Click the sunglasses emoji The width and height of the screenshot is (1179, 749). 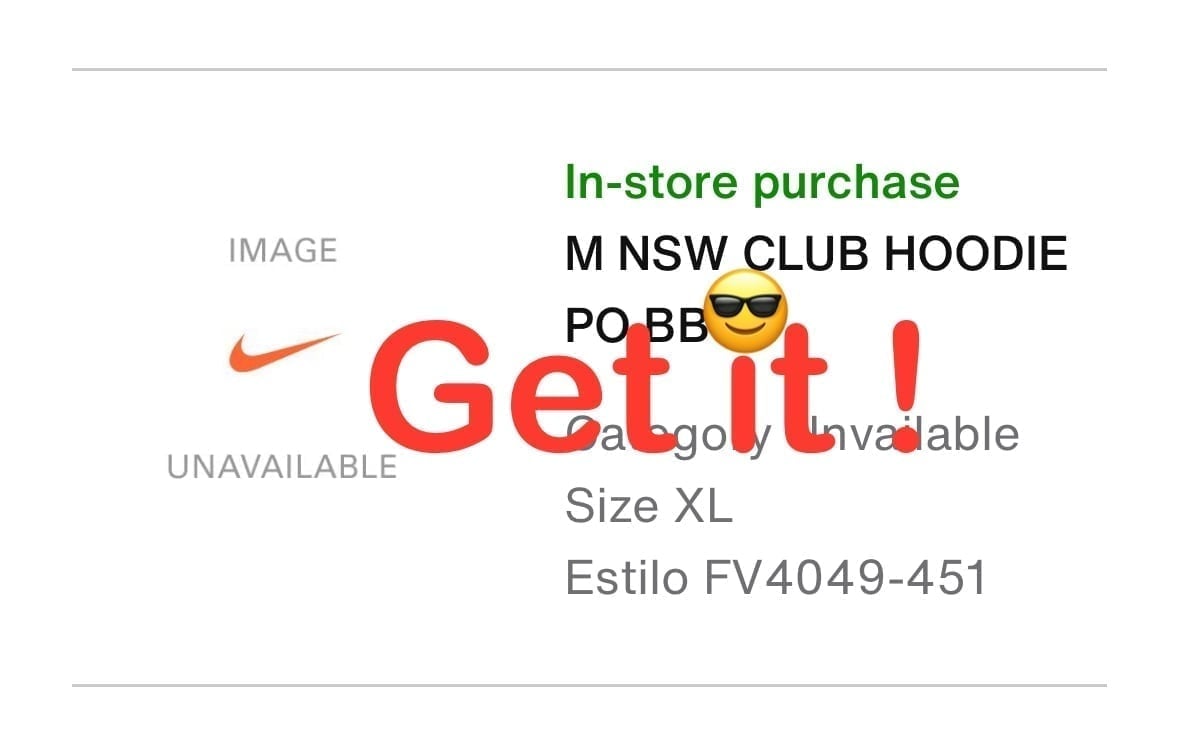coord(746,311)
